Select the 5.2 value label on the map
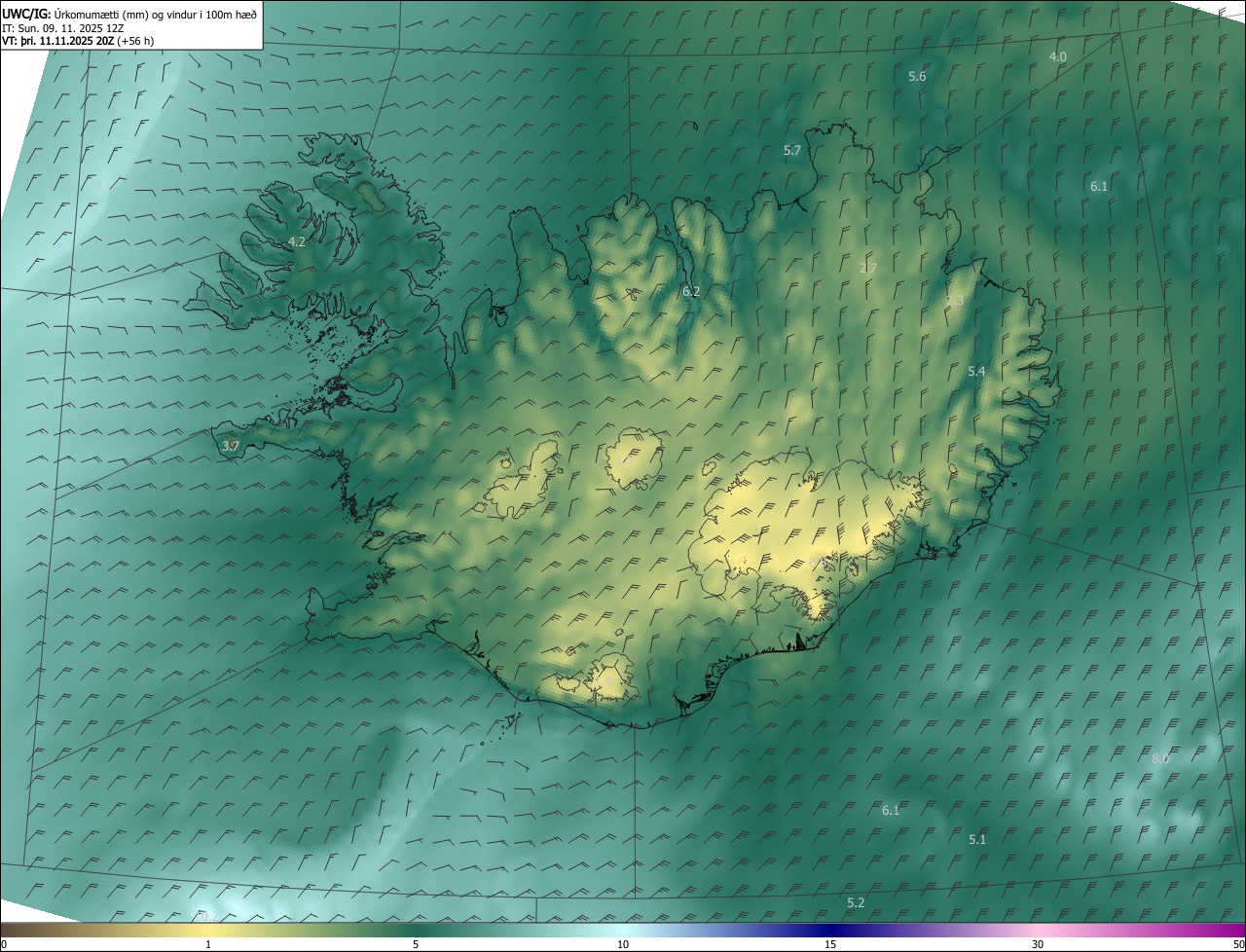The height and width of the screenshot is (952, 1246). click(856, 903)
